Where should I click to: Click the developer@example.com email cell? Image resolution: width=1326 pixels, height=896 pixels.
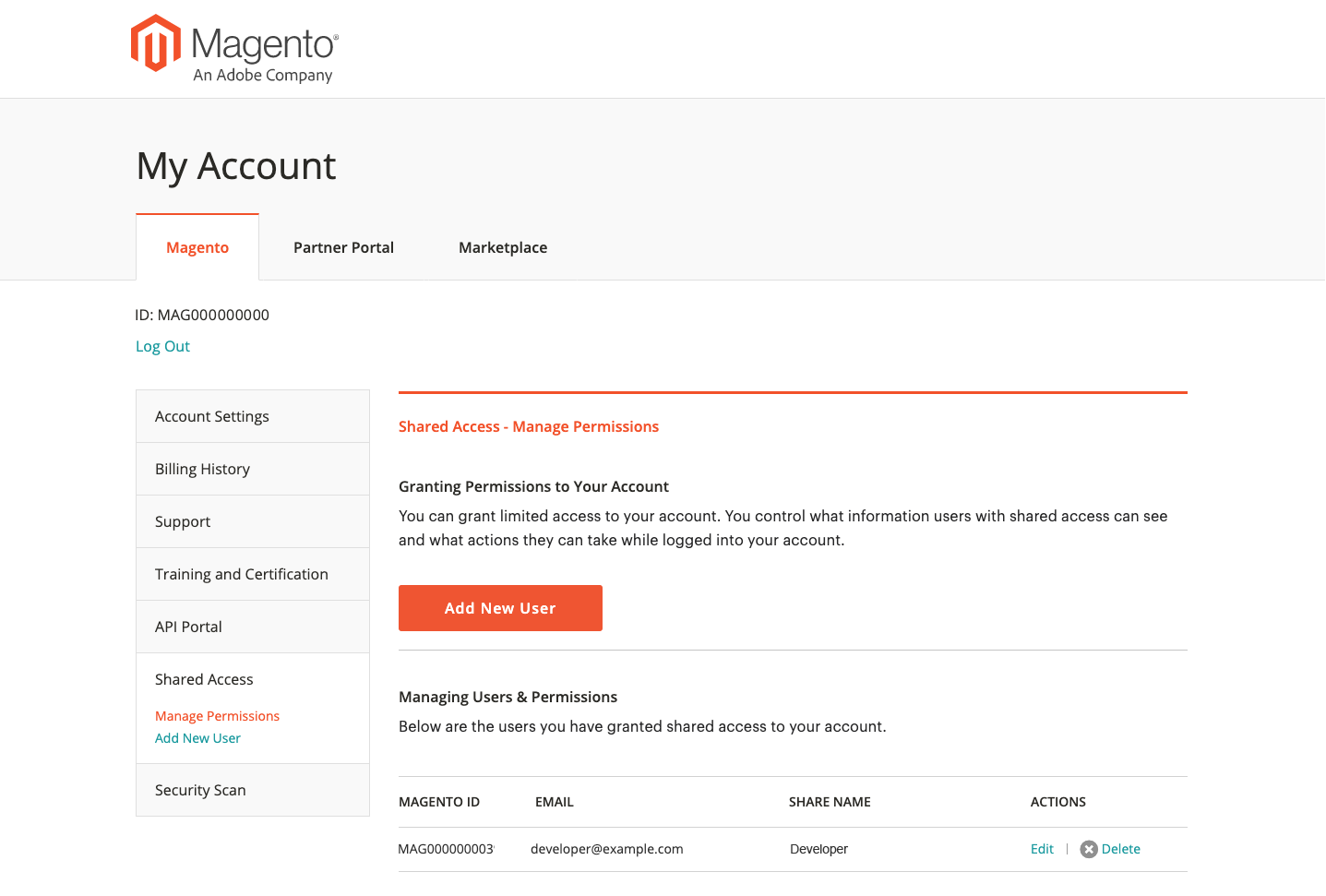tap(607, 849)
